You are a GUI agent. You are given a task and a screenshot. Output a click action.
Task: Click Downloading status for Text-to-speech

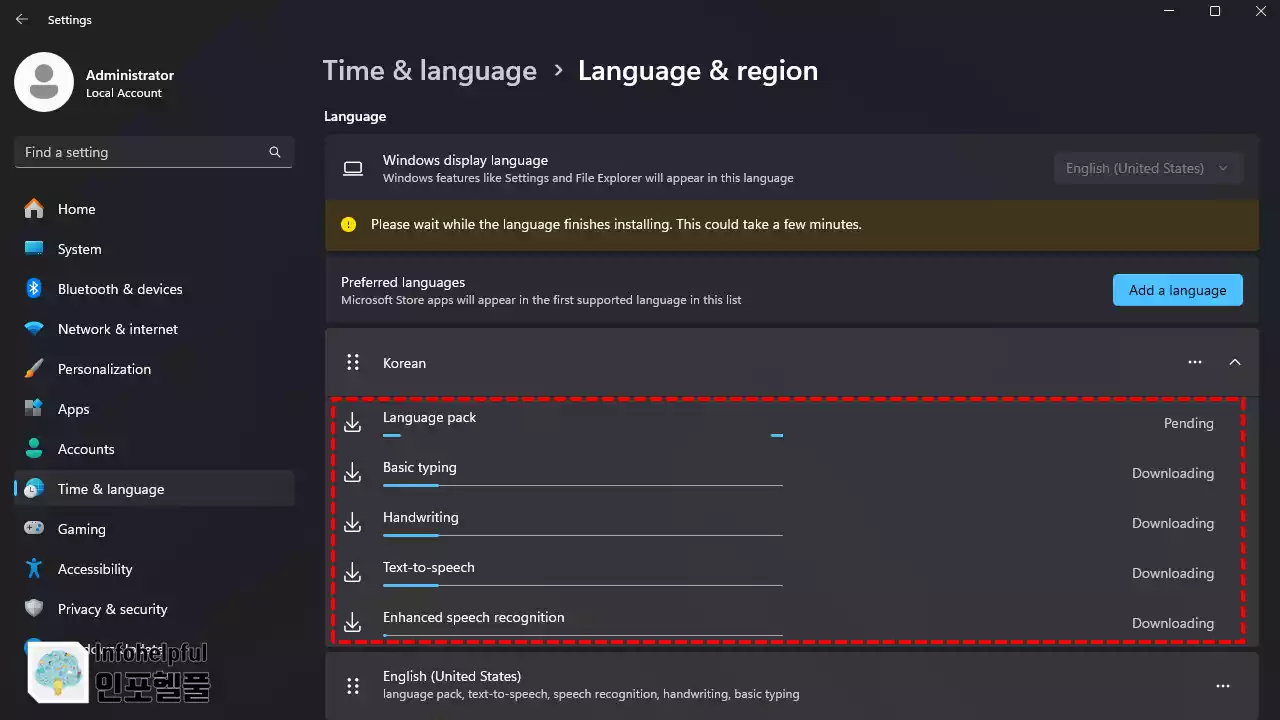pyautogui.click(x=1172, y=573)
